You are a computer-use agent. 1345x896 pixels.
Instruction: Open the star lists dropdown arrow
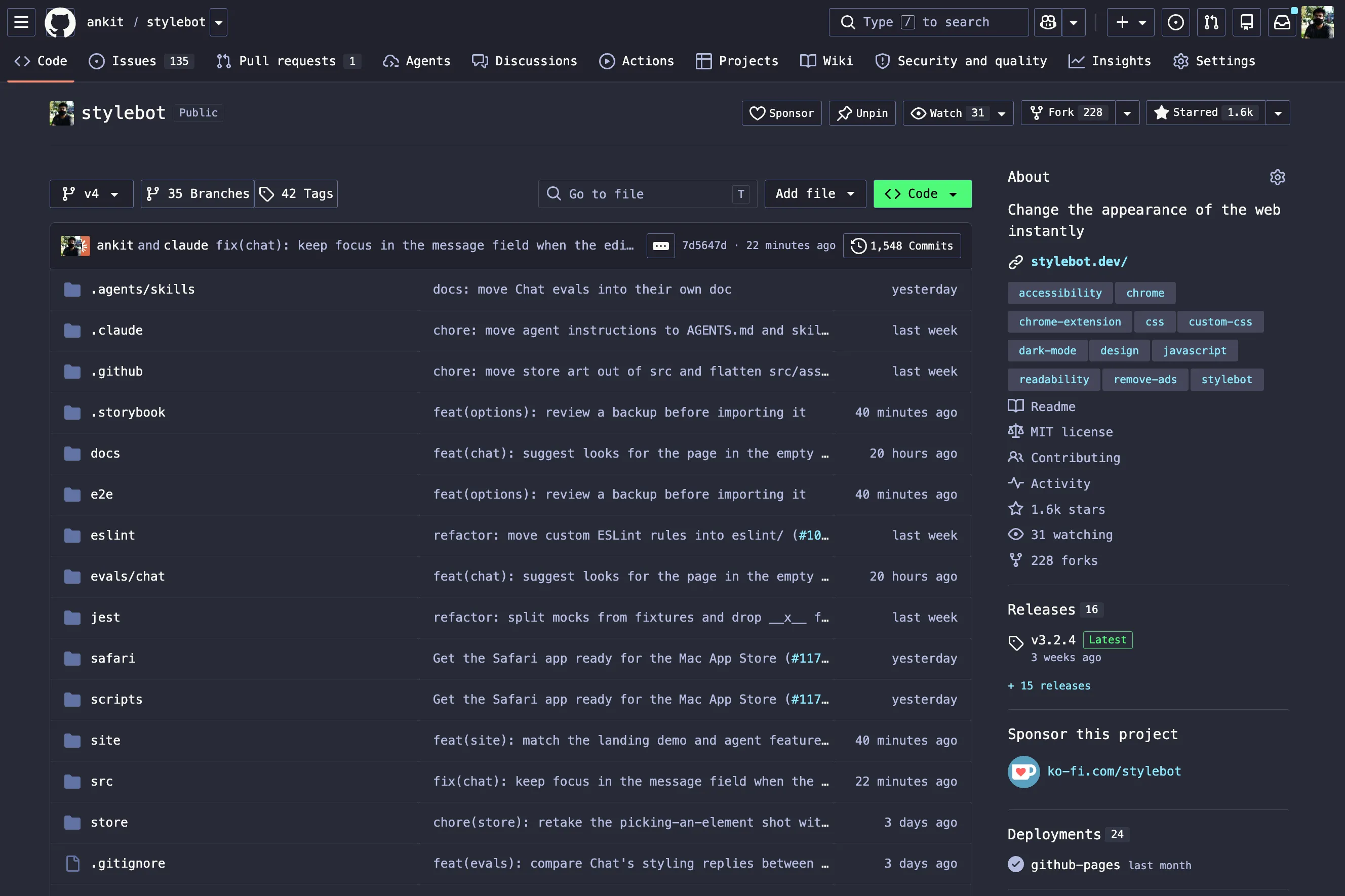(x=1278, y=113)
